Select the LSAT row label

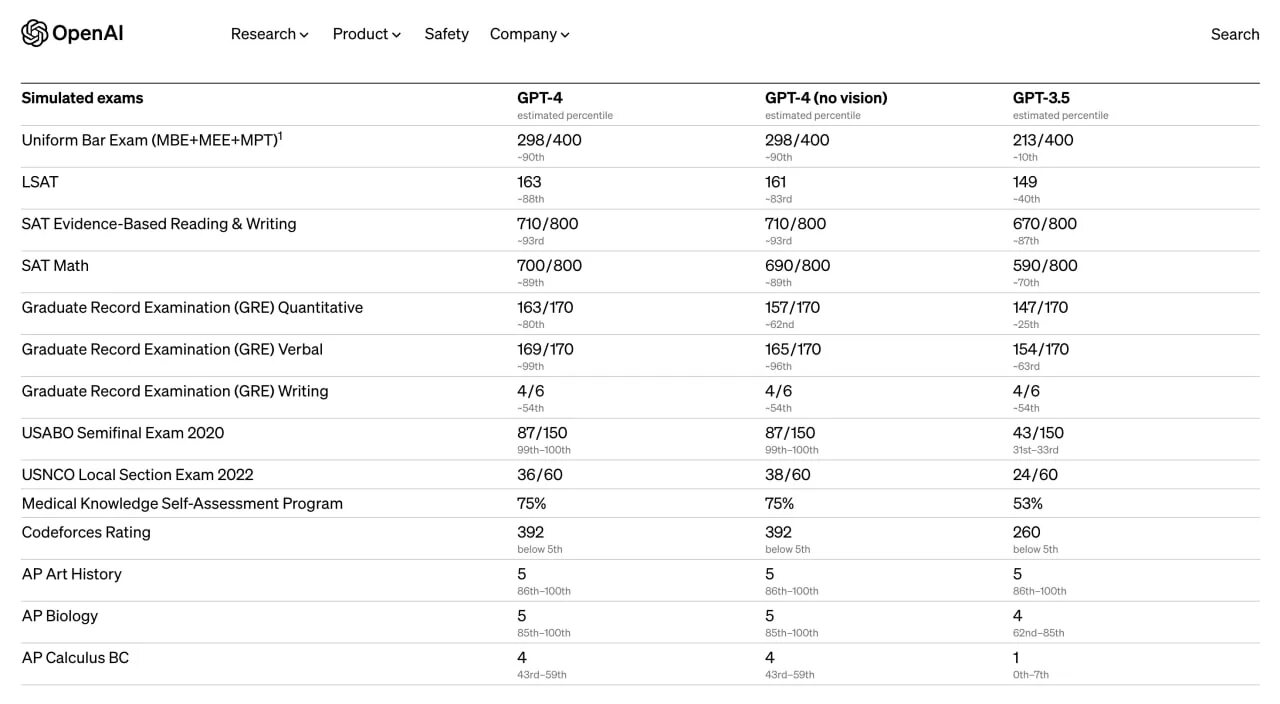point(40,182)
